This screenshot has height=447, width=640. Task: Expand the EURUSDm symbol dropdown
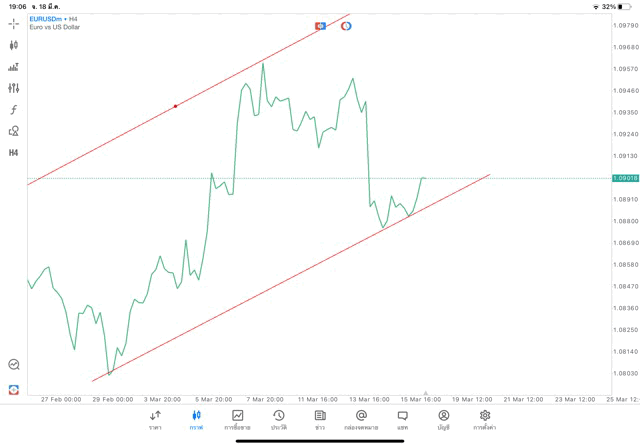47,19
